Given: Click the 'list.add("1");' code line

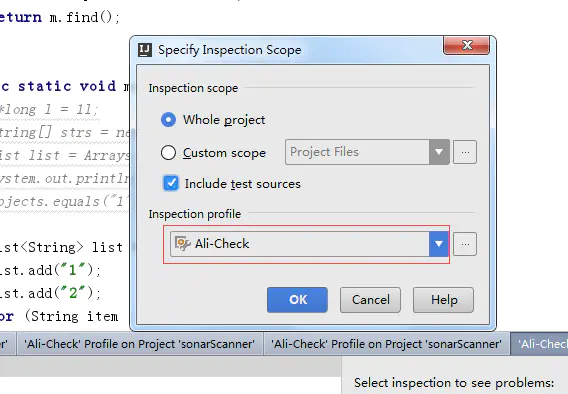Looking at the screenshot, I should 50,270.
